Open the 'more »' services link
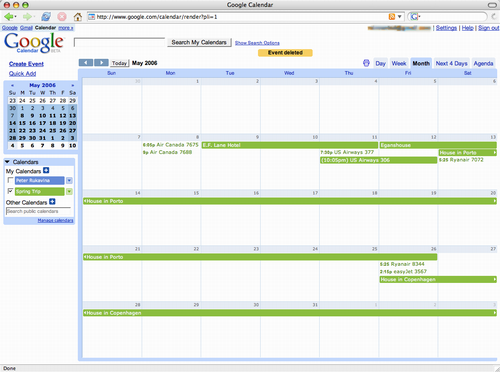 pyautogui.click(x=66, y=28)
